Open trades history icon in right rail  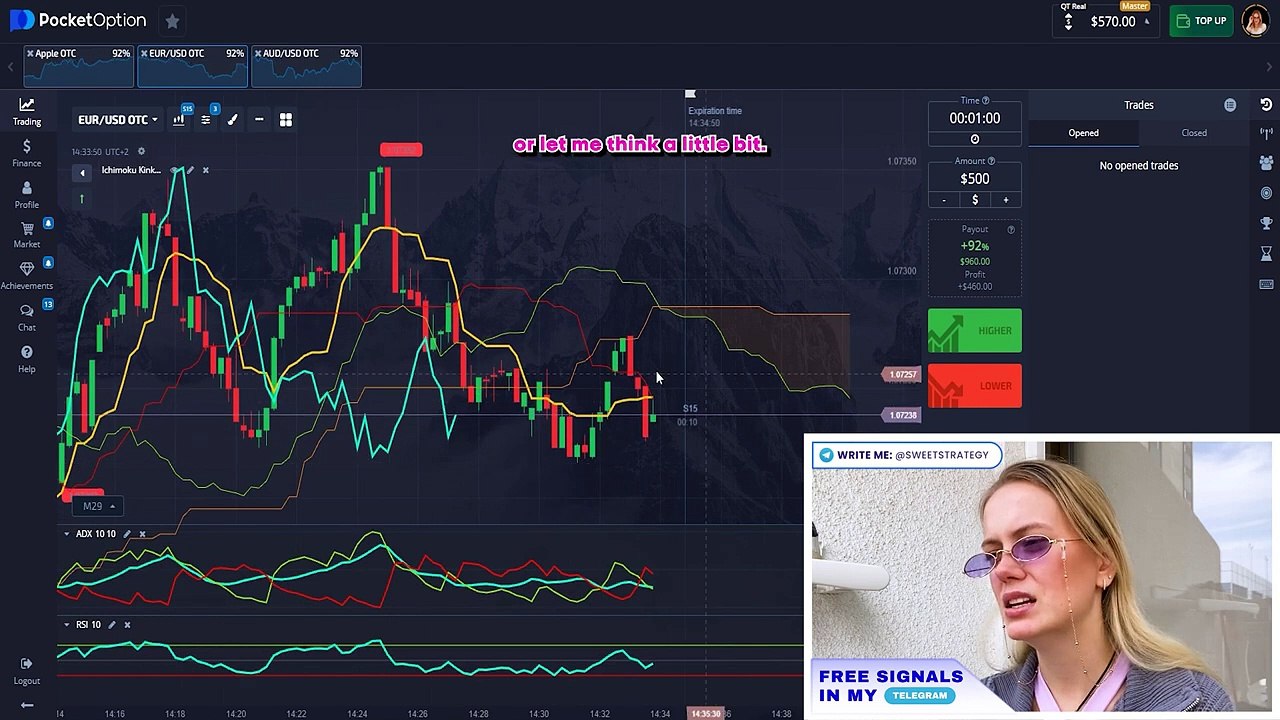pyautogui.click(x=1266, y=105)
